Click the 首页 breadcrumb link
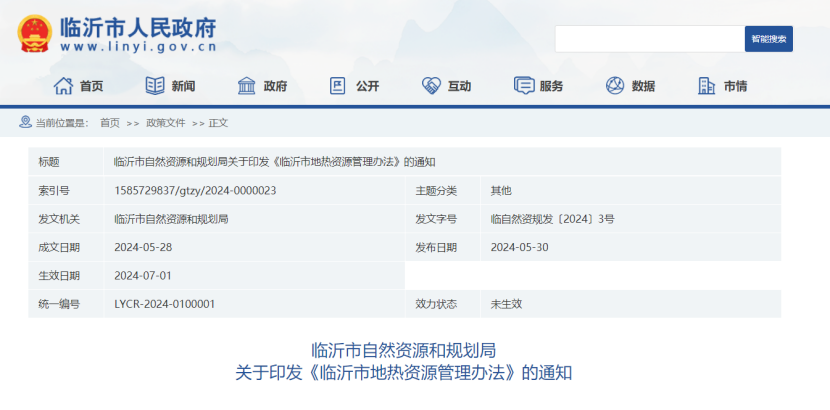 coord(109,123)
